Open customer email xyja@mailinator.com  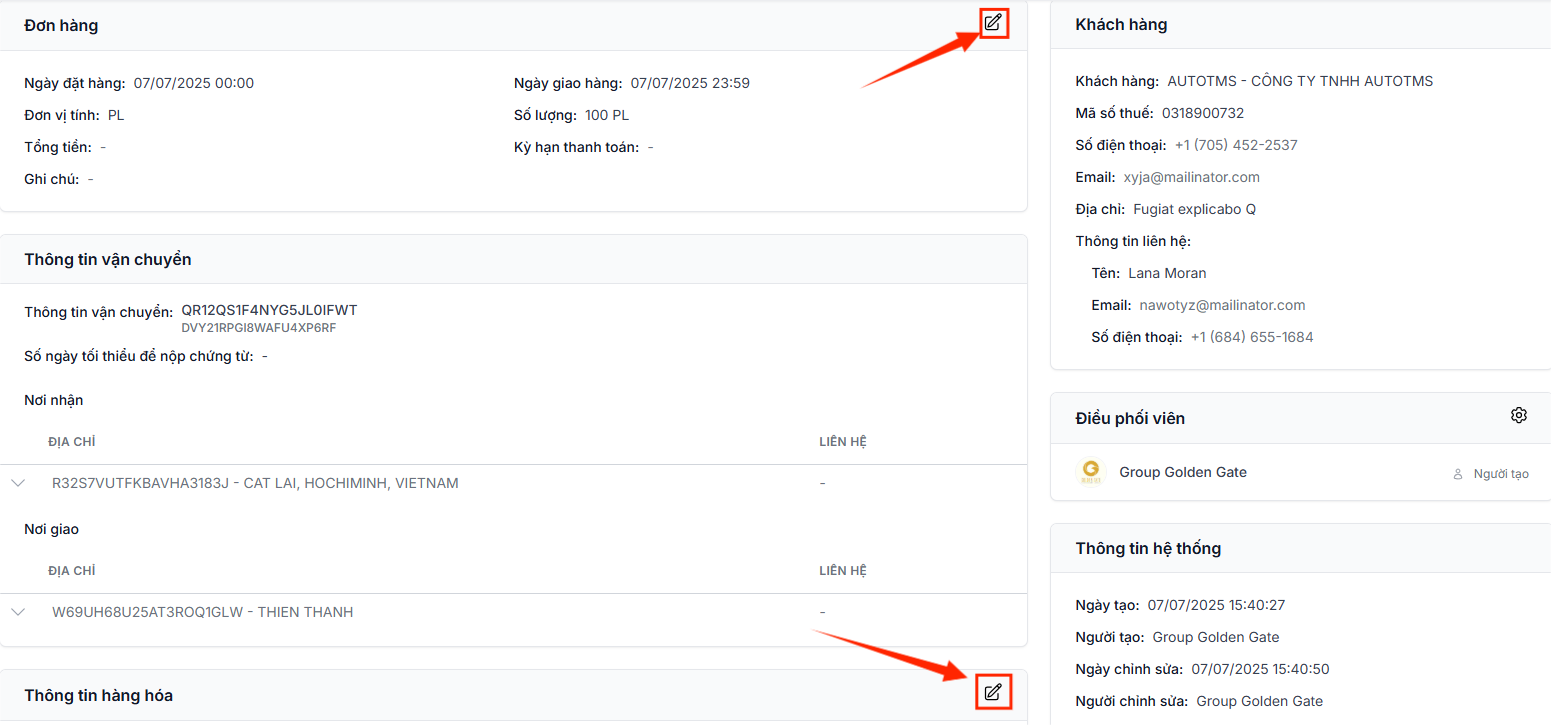pos(1191,177)
